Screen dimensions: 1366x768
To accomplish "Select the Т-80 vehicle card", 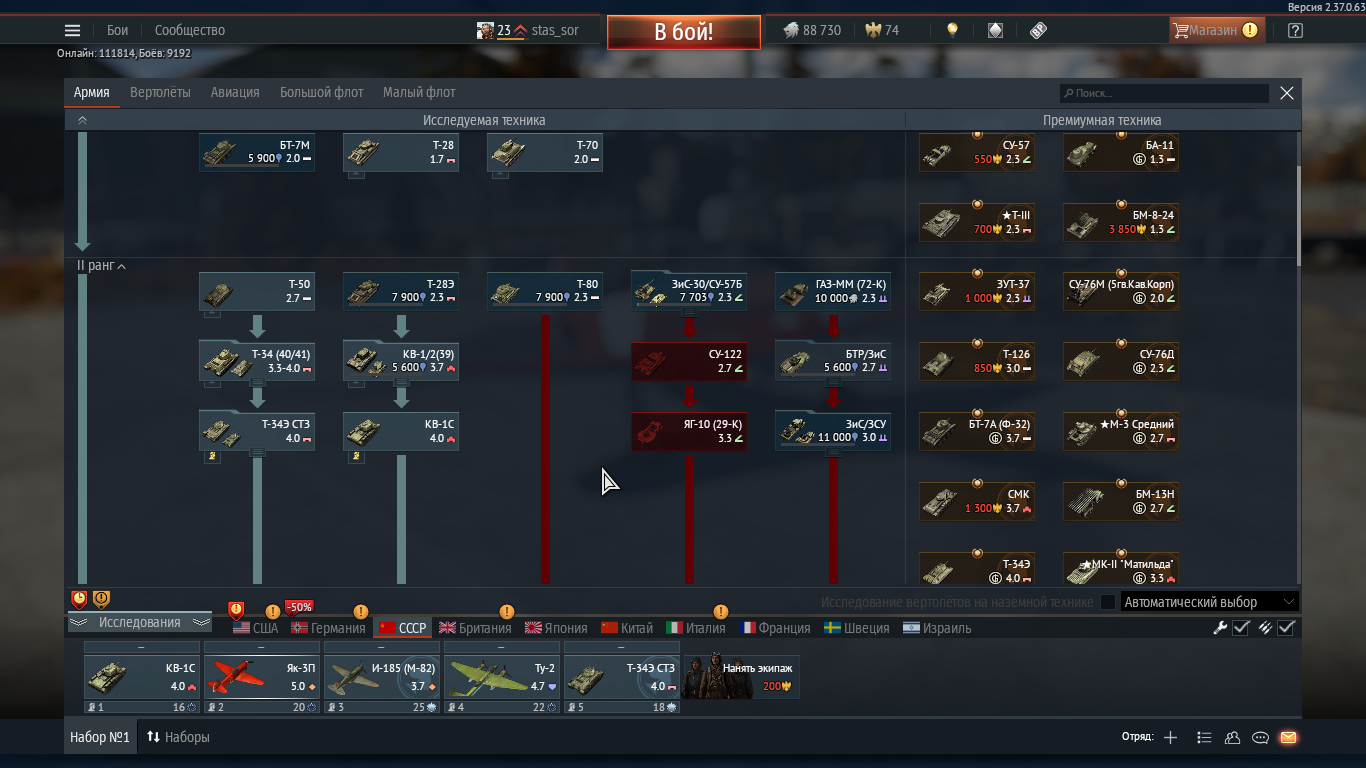I will (x=545, y=291).
